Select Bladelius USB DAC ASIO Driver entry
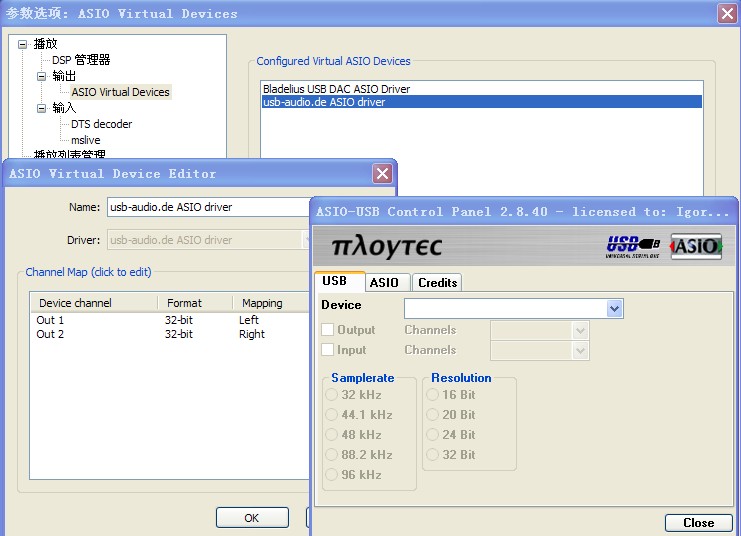 pyautogui.click(x=481, y=89)
